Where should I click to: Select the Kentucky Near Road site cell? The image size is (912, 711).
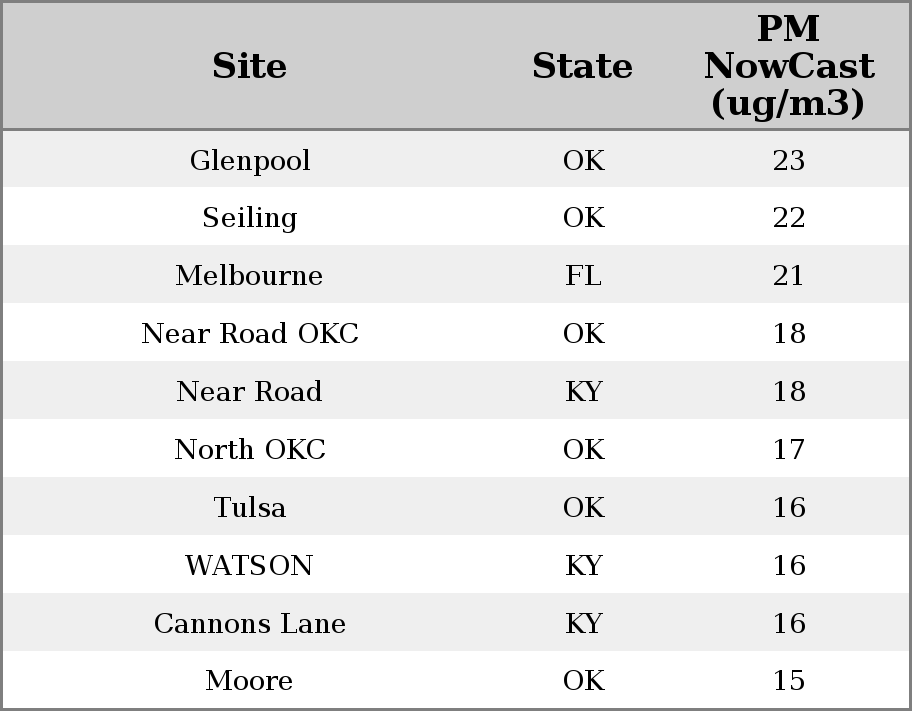click(x=250, y=392)
